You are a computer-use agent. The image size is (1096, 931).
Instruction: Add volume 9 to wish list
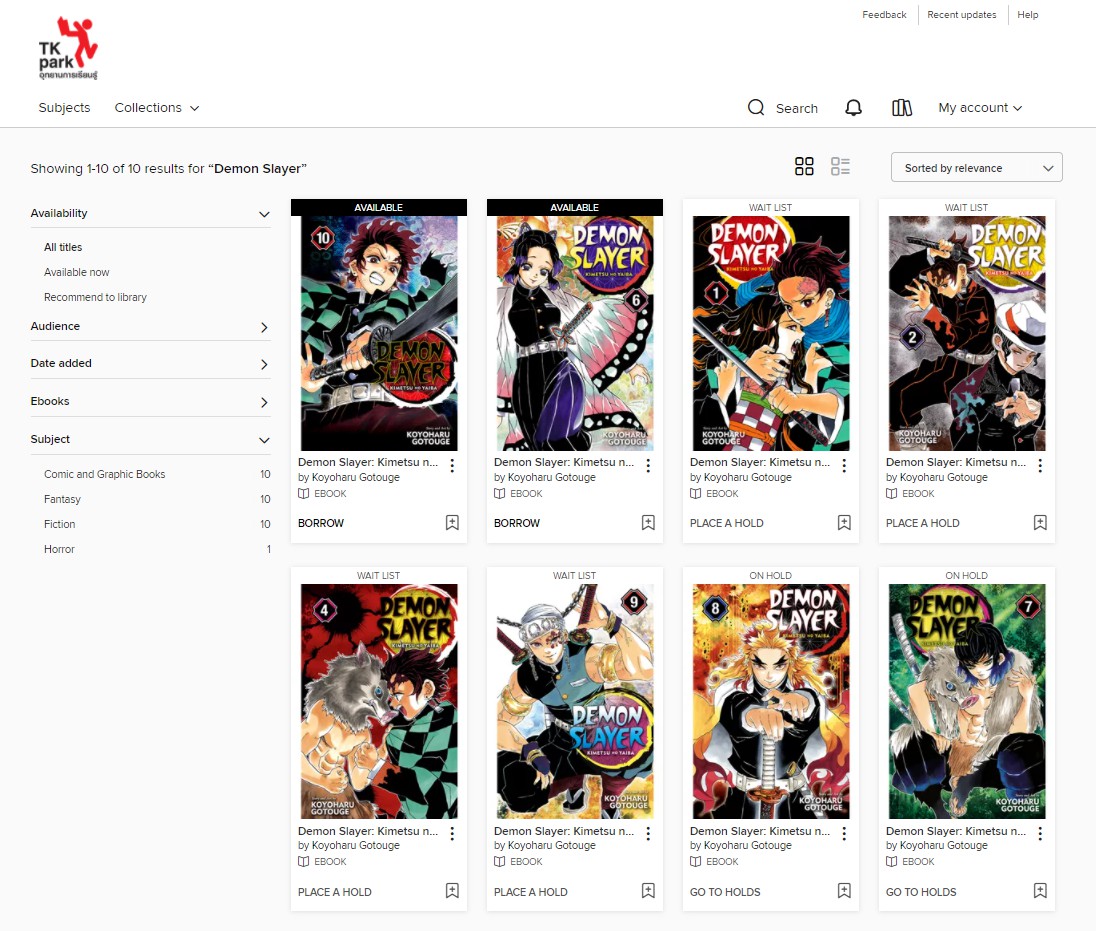pyautogui.click(x=648, y=891)
